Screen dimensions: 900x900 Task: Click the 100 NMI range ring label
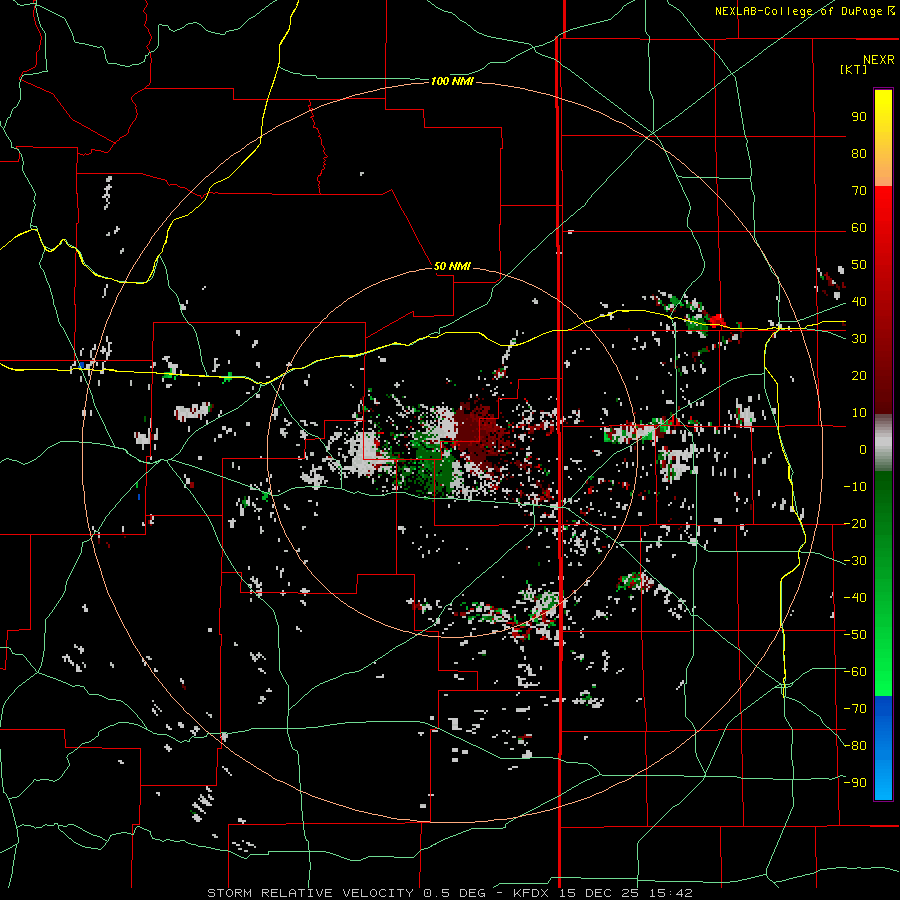pos(452,82)
